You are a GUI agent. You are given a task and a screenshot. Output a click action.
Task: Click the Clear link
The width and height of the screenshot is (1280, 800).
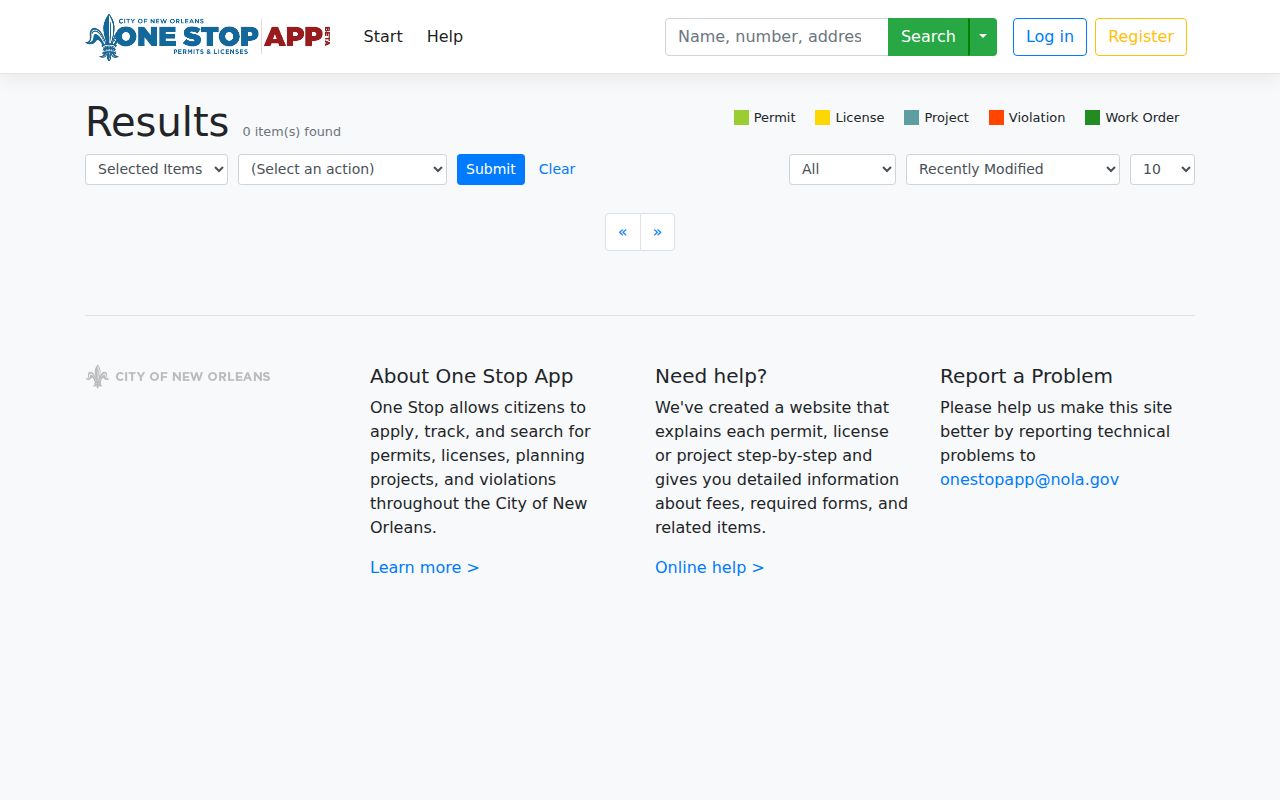[557, 169]
